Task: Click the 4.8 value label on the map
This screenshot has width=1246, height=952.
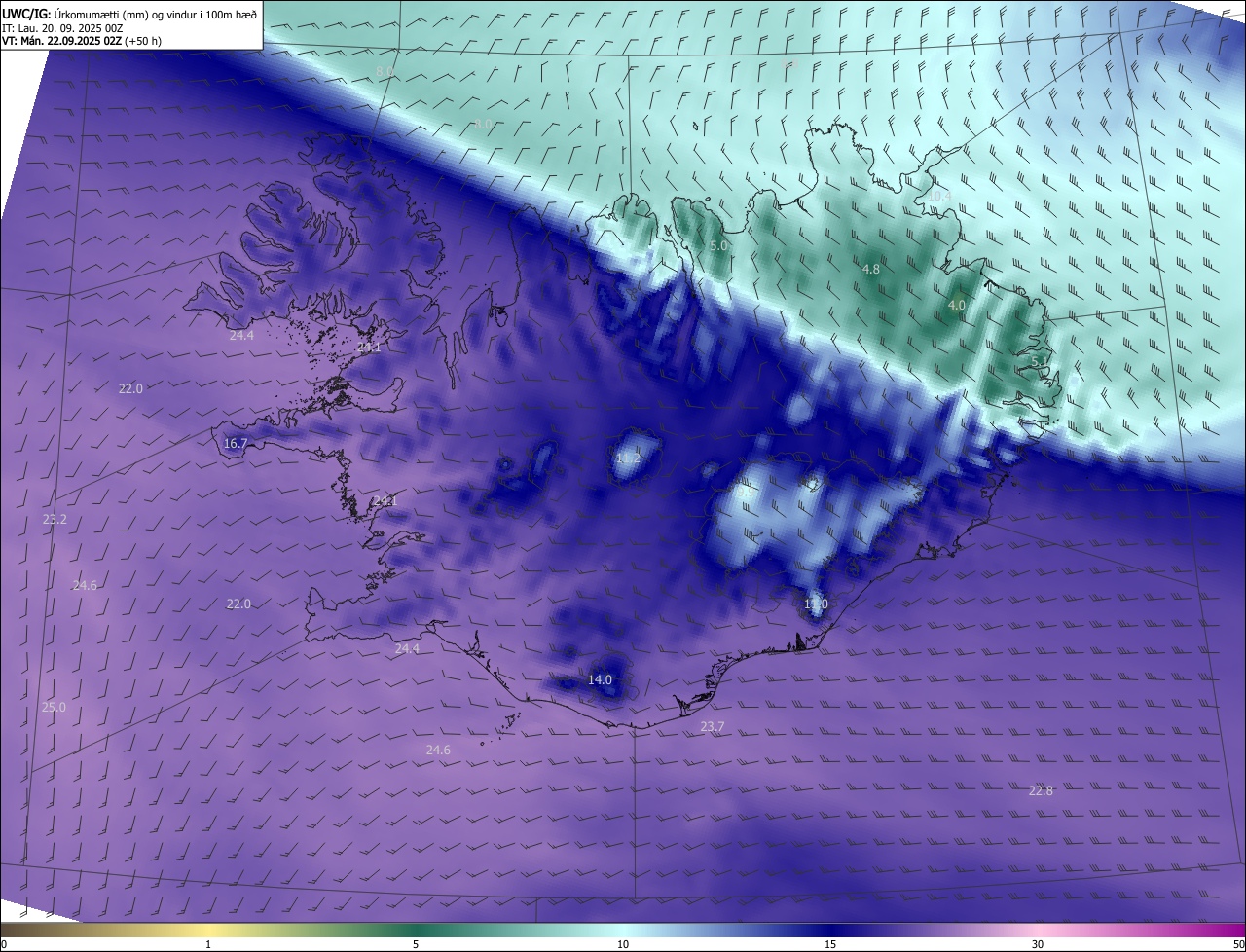Action: tap(871, 269)
